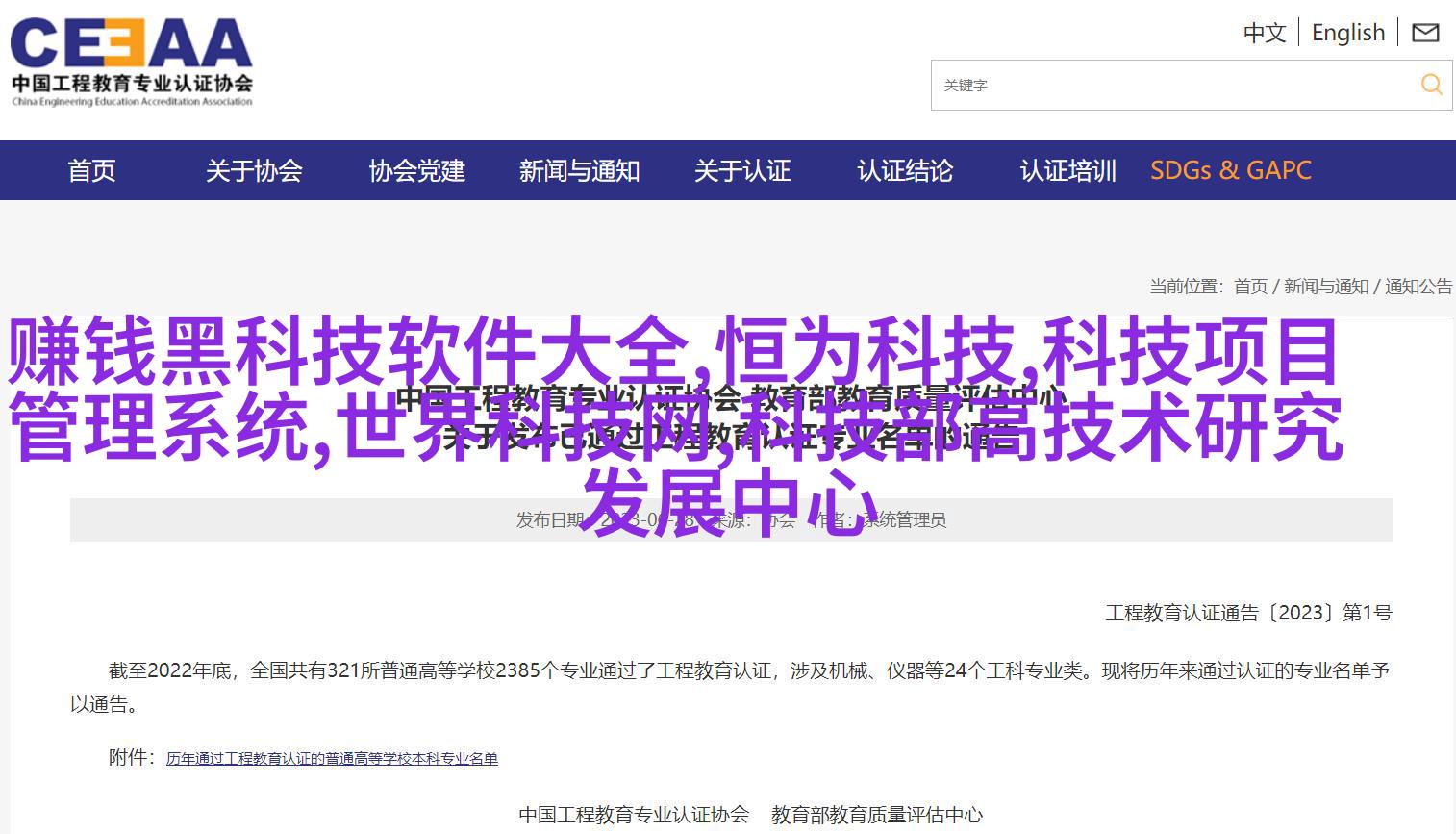1456x834 pixels.
Task: Switch language to English
Action: pos(1348,33)
